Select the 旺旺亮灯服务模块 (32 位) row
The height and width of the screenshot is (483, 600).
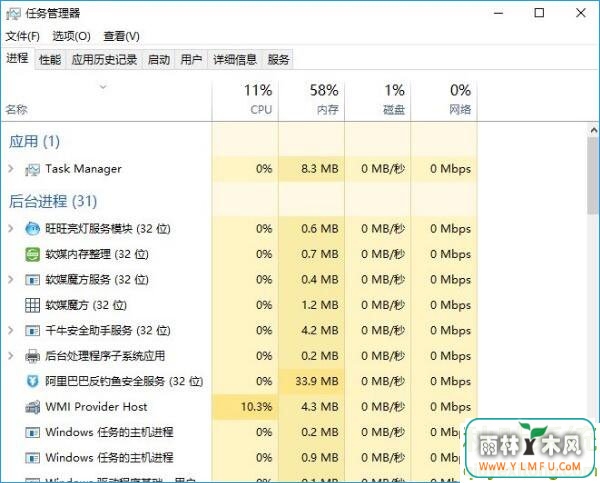pyautogui.click(x=240, y=229)
